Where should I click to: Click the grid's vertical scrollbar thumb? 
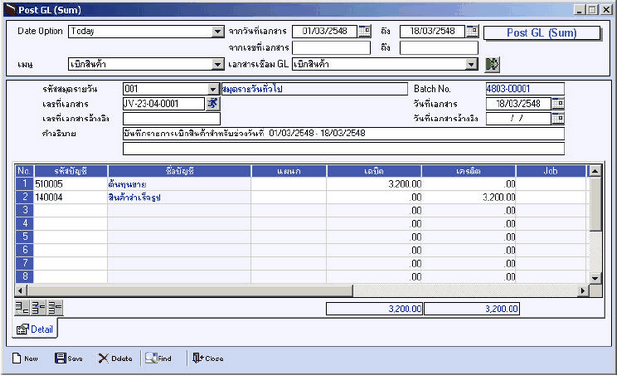click(595, 204)
